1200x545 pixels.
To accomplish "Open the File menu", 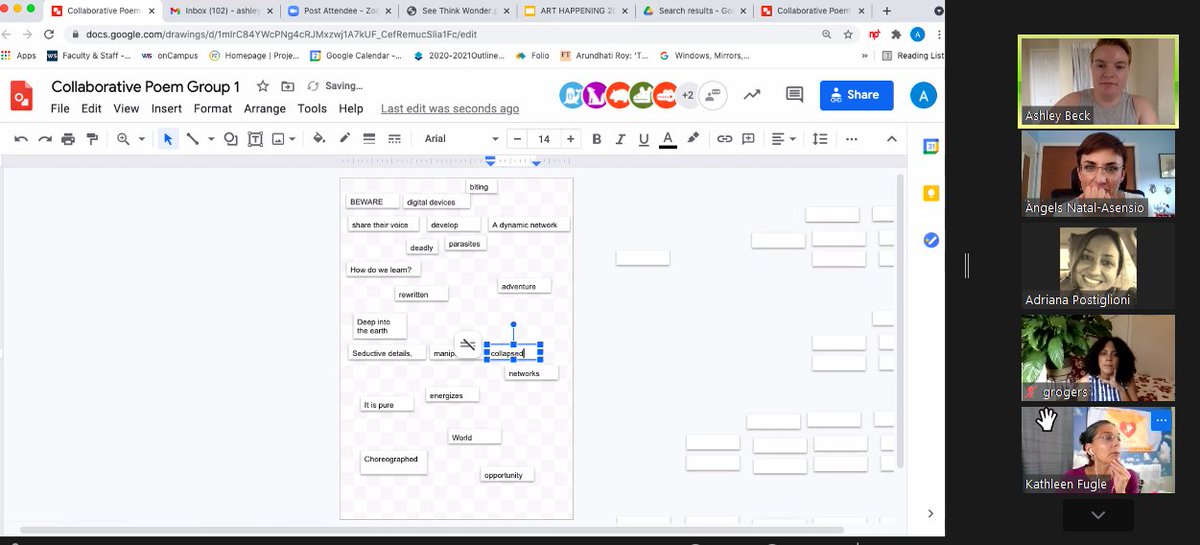I will [60, 108].
